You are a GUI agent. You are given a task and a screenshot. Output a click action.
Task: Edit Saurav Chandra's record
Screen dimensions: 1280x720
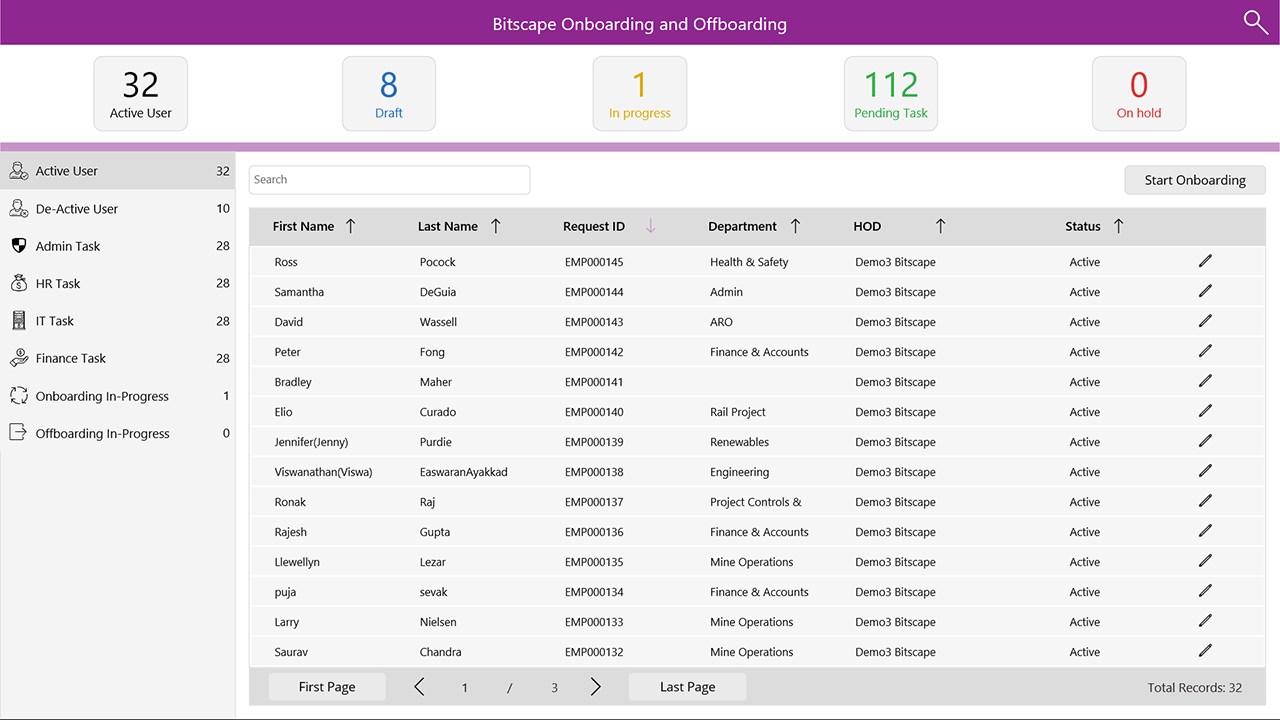pyautogui.click(x=1205, y=651)
